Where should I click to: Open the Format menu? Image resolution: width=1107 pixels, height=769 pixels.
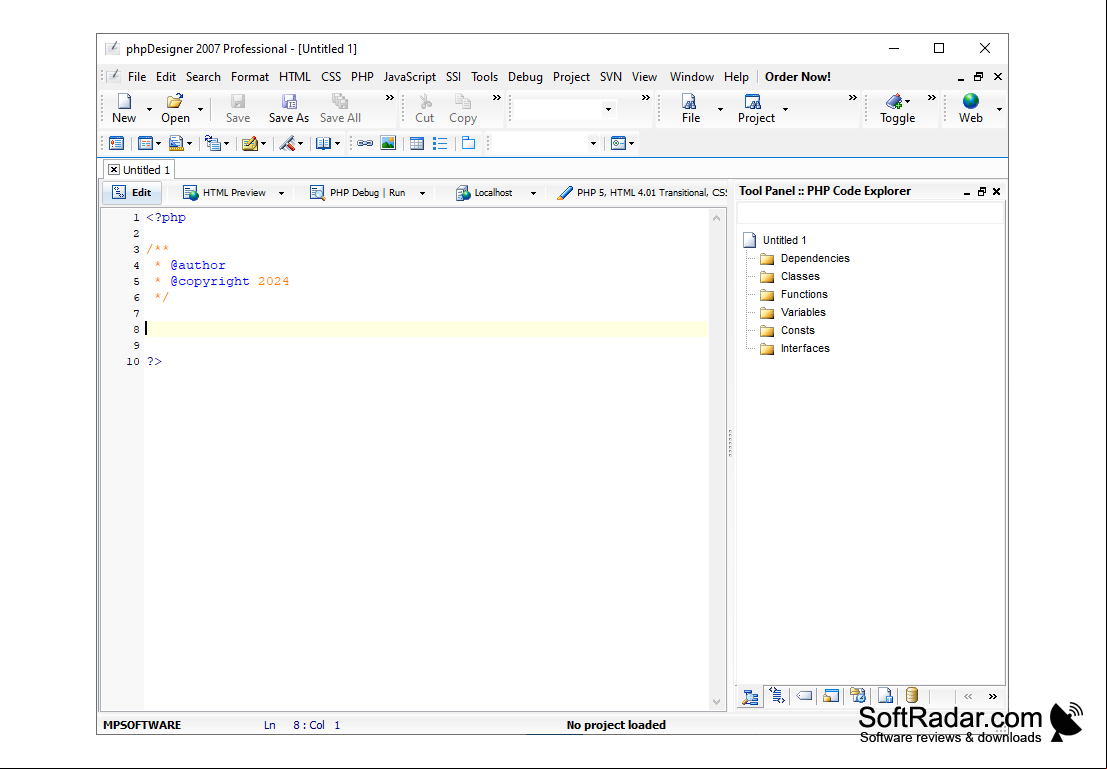point(250,77)
